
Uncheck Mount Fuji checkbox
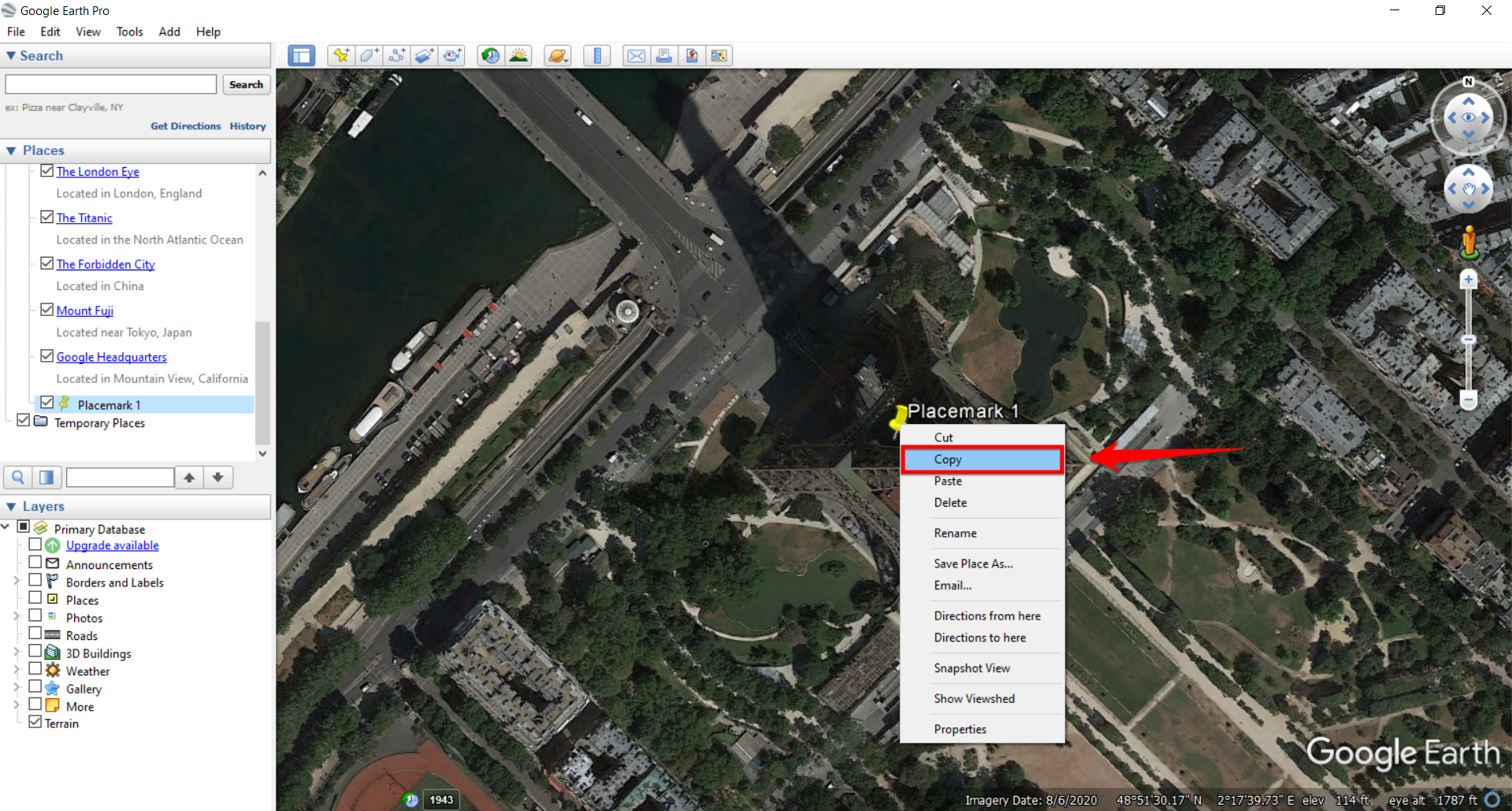click(47, 310)
